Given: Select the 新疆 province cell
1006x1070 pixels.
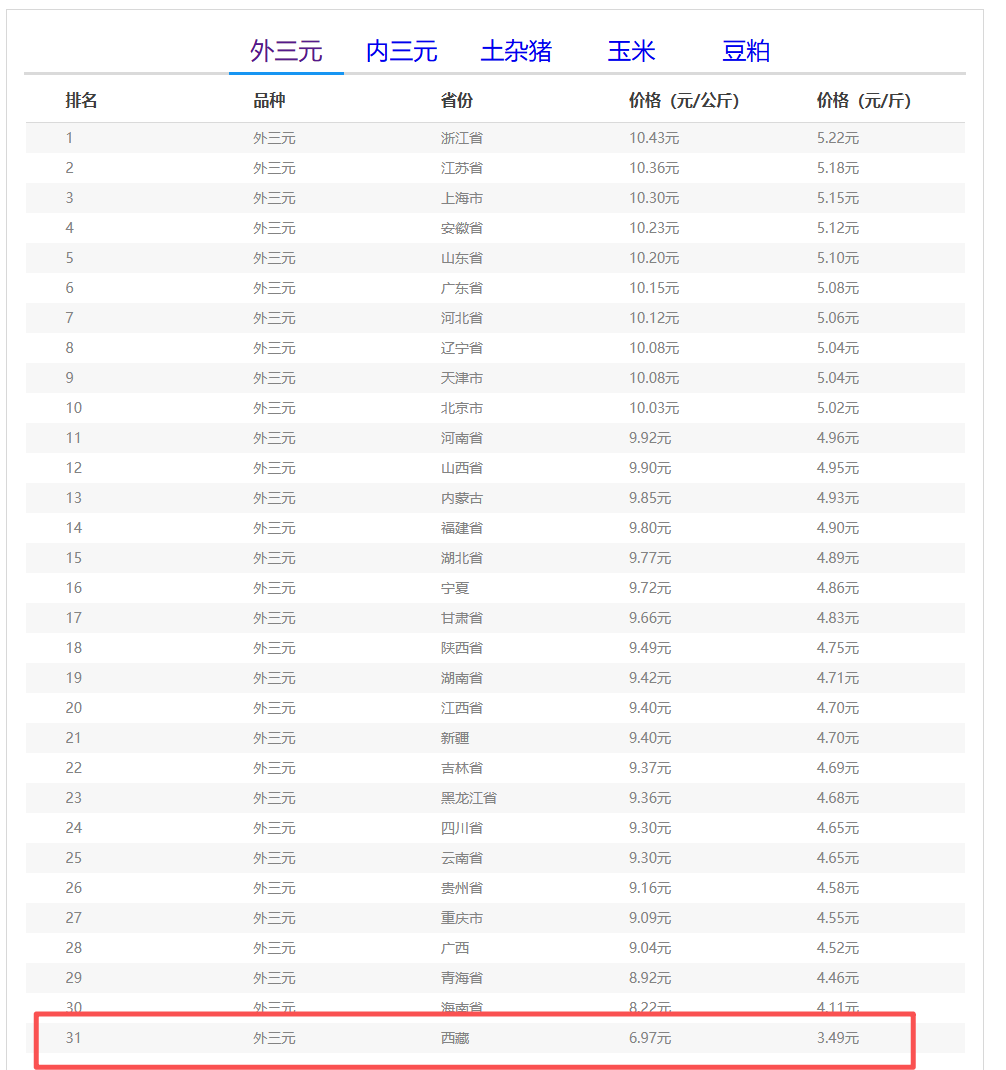Looking at the screenshot, I should pyautogui.click(x=455, y=738).
